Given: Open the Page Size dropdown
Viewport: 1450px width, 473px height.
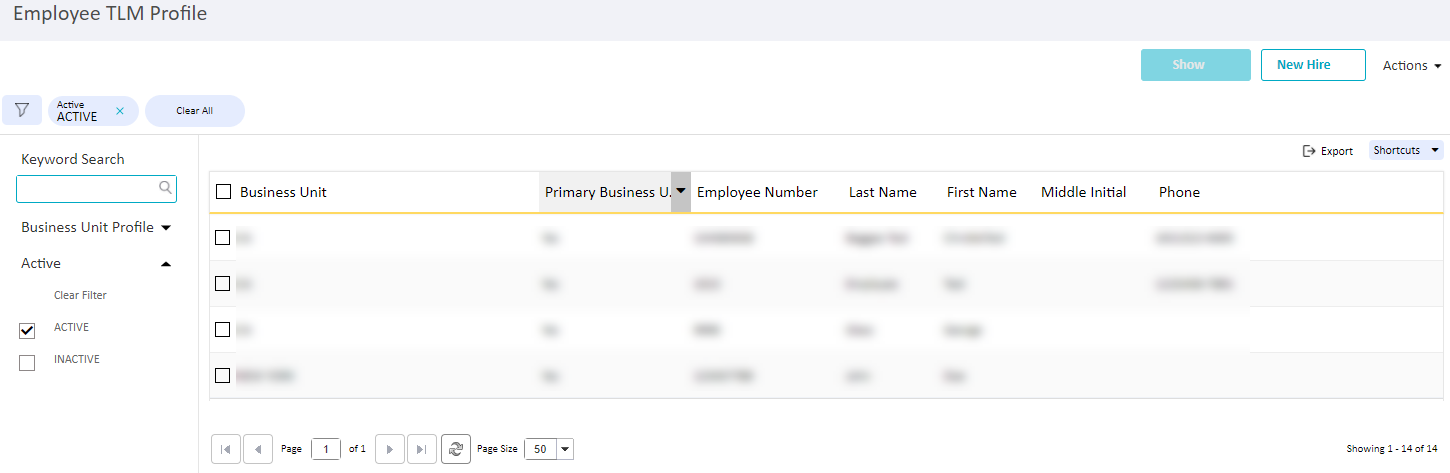Looking at the screenshot, I should 565,449.
